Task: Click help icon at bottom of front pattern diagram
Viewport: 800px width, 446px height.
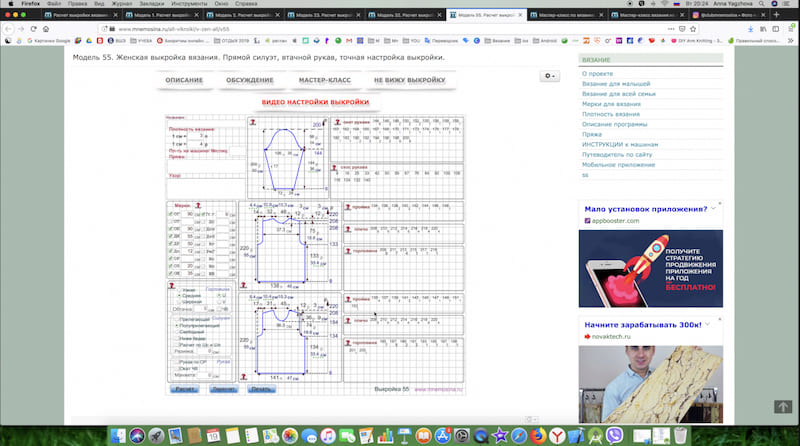Action: pyautogui.click(x=244, y=377)
